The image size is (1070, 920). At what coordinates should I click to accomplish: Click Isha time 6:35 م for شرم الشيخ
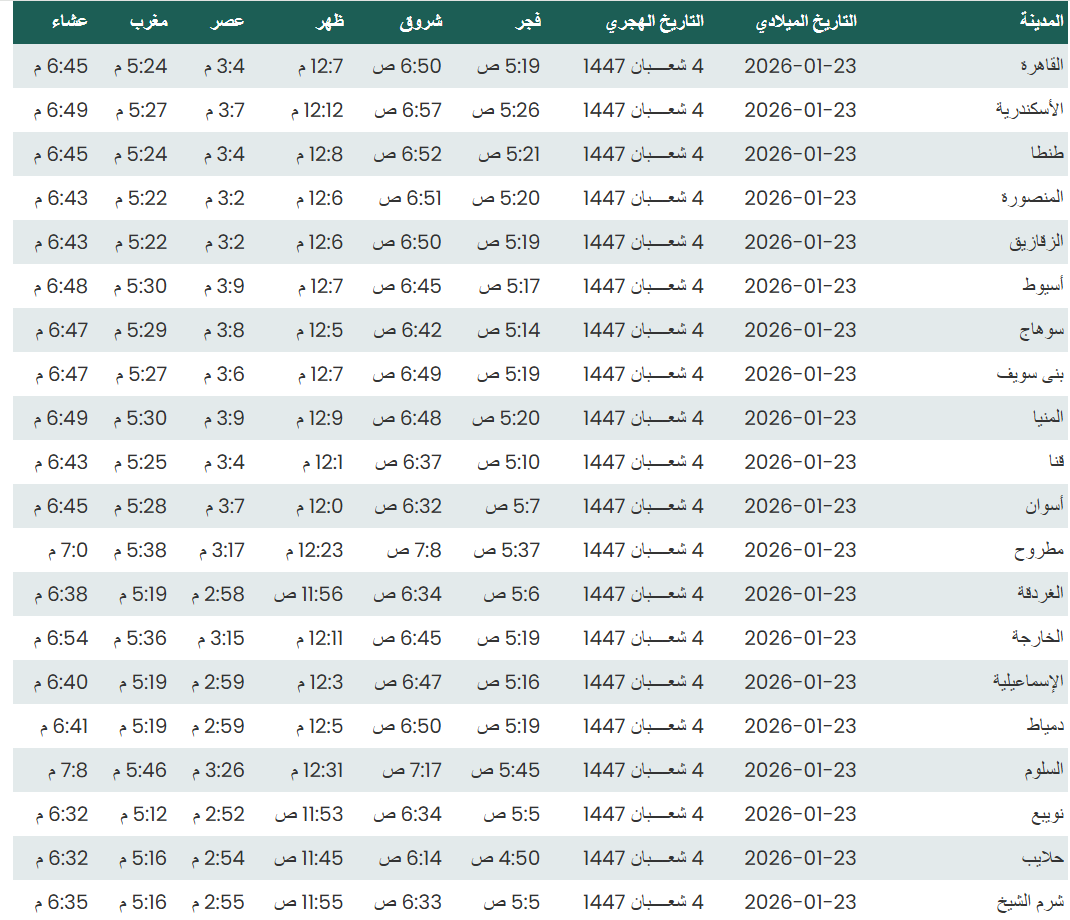coord(61,902)
